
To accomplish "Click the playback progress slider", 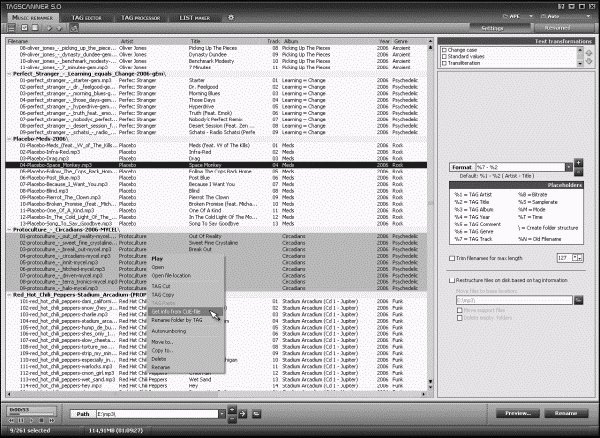I will coord(31,414).
